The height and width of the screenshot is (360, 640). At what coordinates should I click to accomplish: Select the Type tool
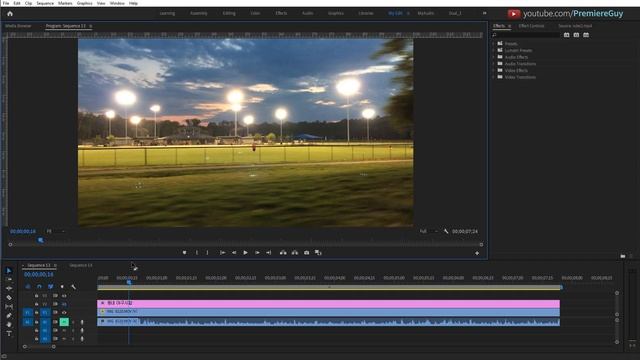click(9, 333)
